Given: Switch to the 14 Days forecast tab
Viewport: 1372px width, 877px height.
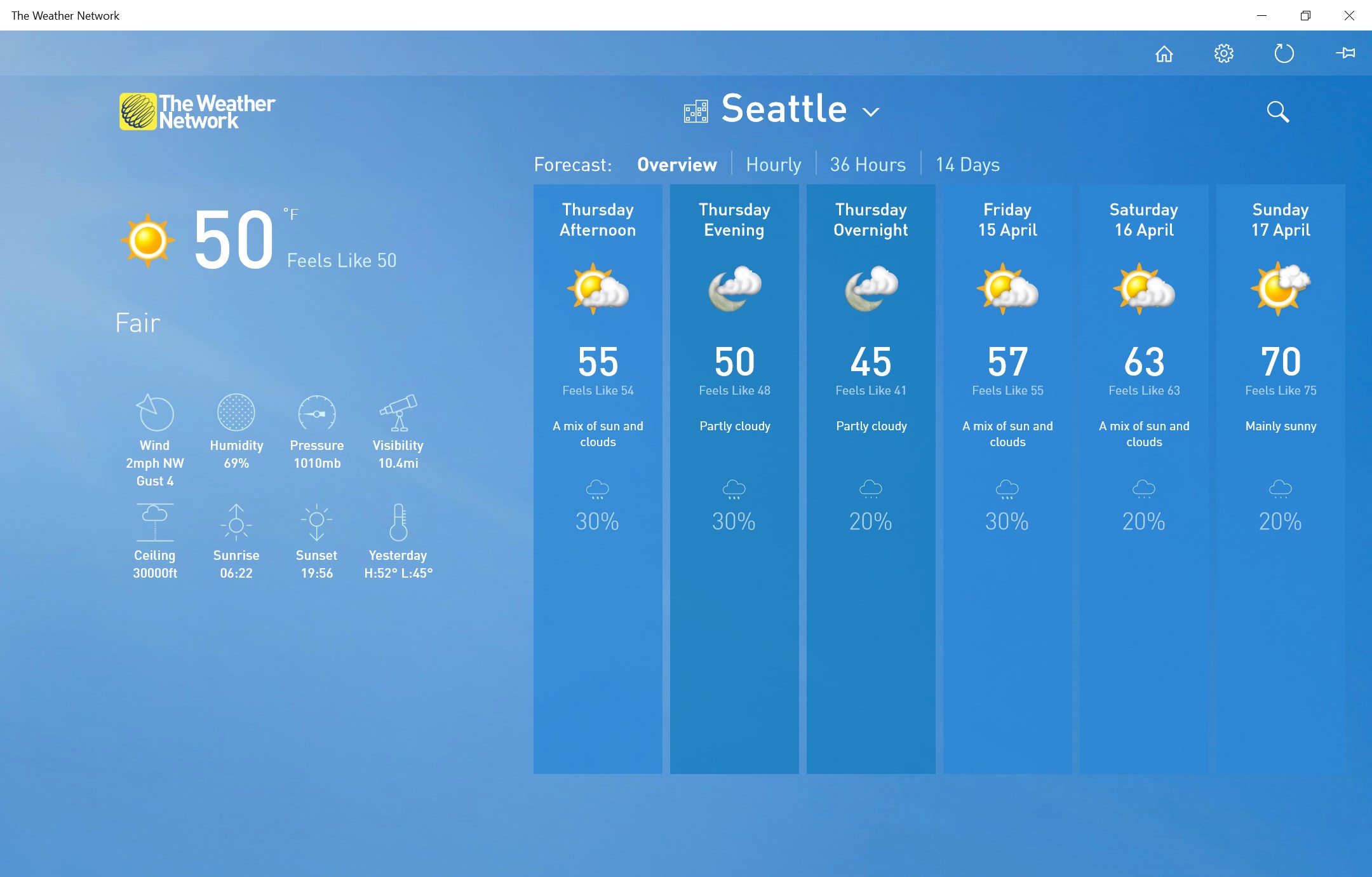Looking at the screenshot, I should [x=967, y=164].
